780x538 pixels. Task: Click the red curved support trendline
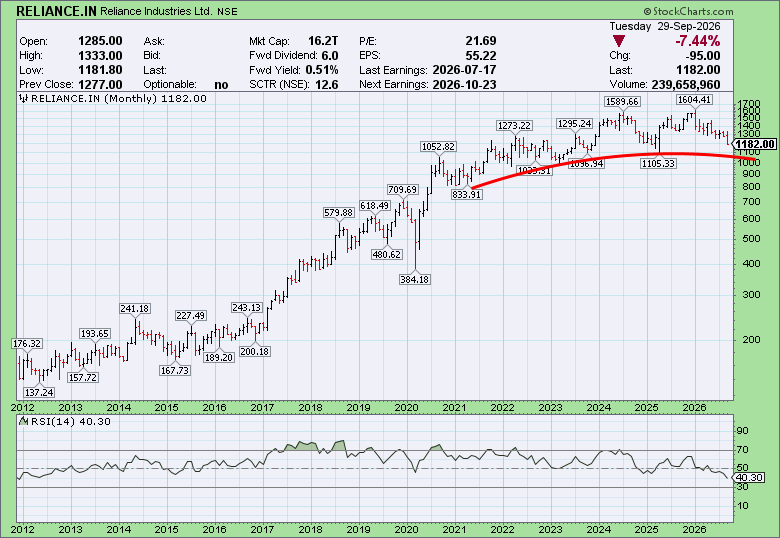point(614,156)
